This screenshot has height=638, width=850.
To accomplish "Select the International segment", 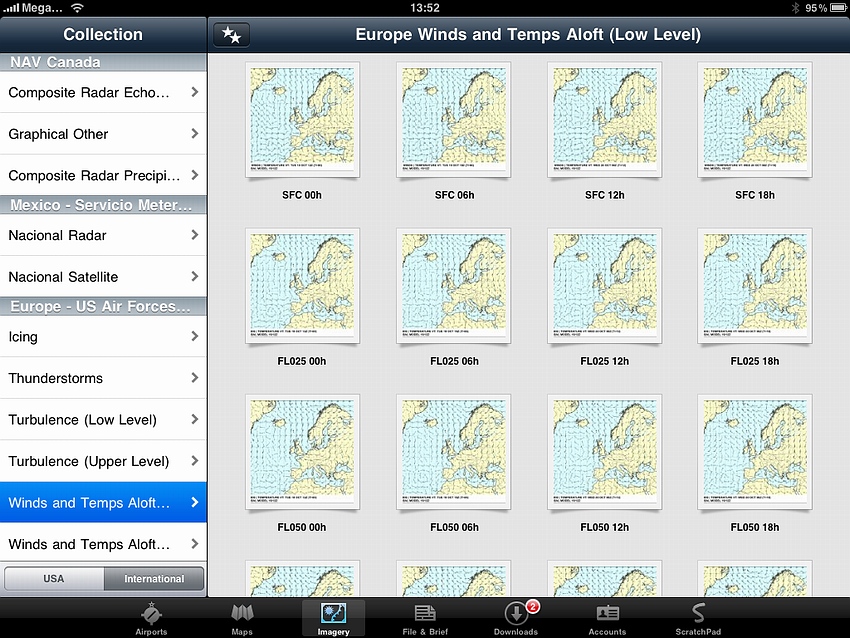I will click(x=154, y=579).
